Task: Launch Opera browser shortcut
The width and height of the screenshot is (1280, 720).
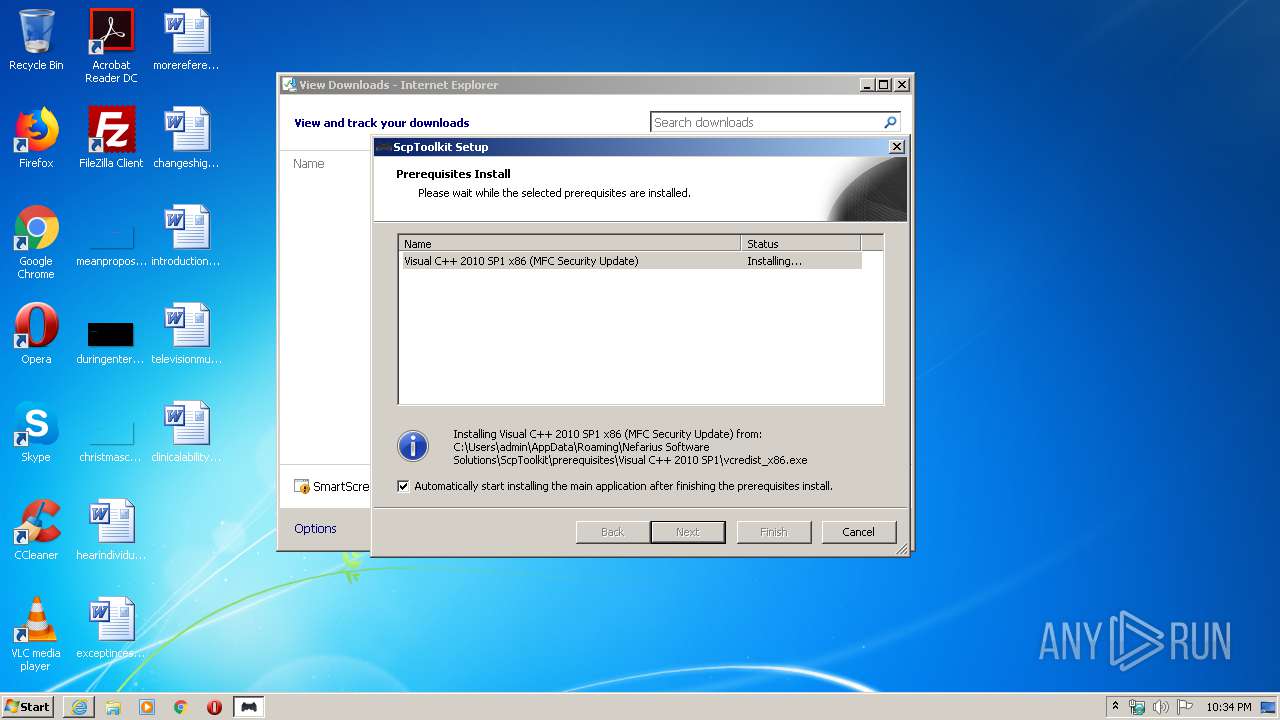Action: point(36,334)
